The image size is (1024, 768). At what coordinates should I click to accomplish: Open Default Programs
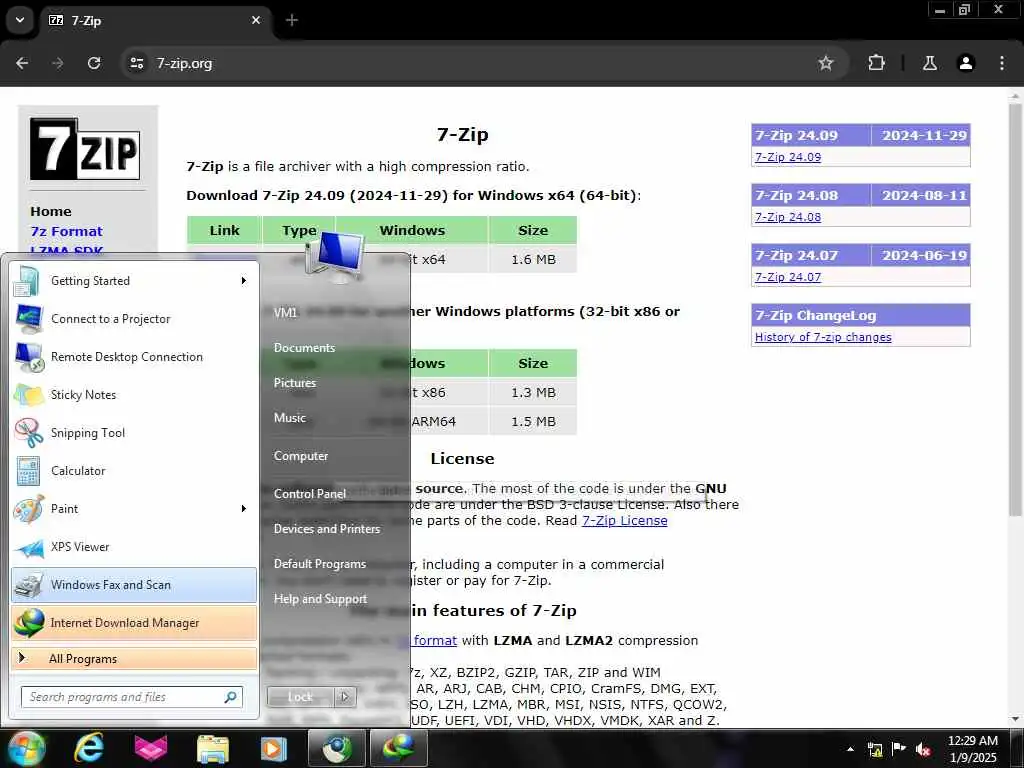click(x=319, y=564)
